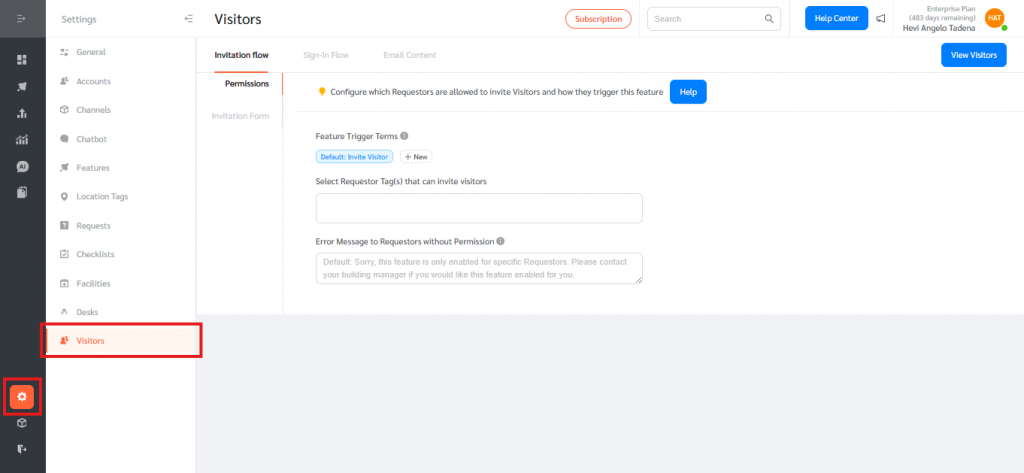This screenshot has width=1024, height=473.
Task: Open the Settings gear in the left rail
Action: click(22, 397)
